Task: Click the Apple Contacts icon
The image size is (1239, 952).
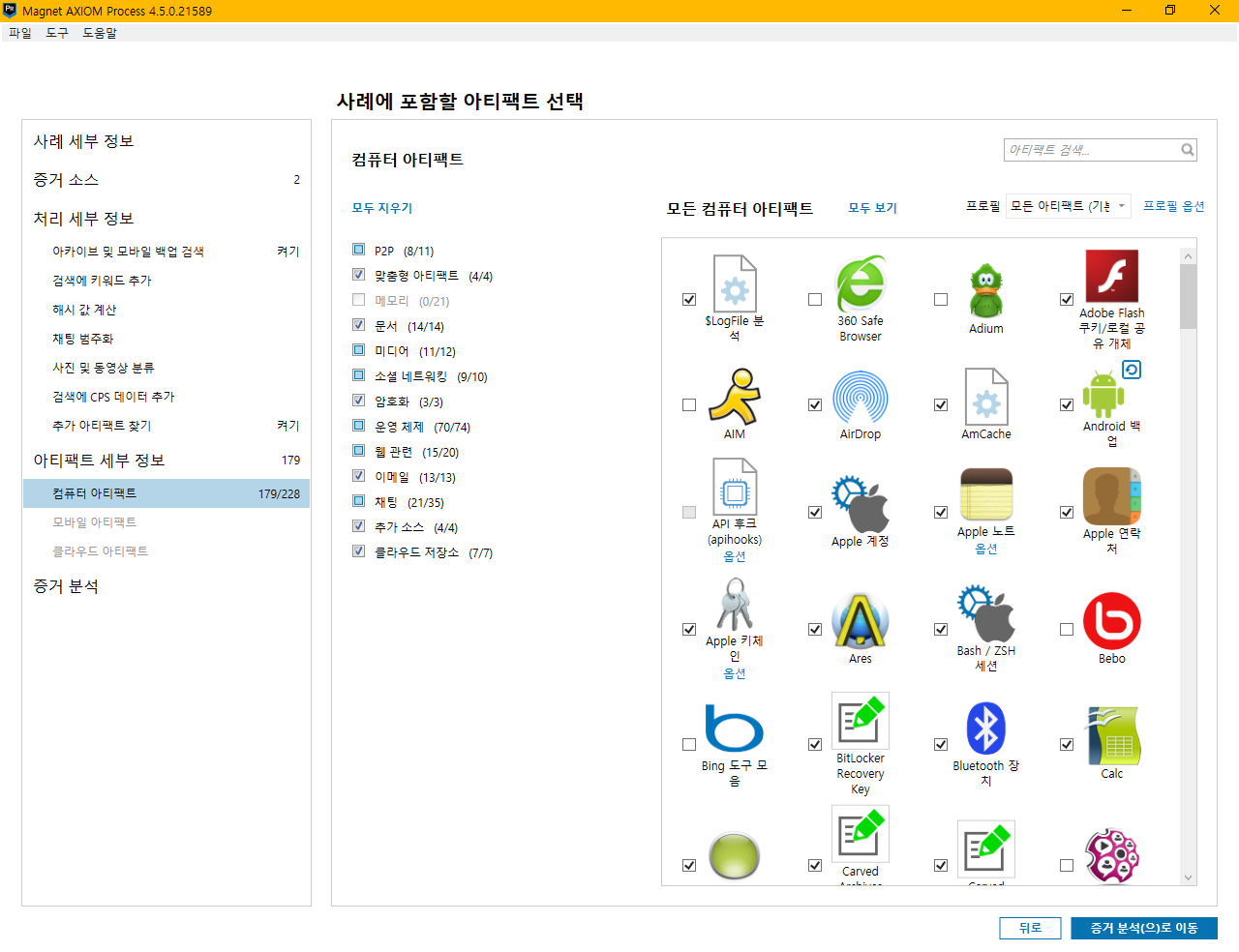Action: point(1112,495)
